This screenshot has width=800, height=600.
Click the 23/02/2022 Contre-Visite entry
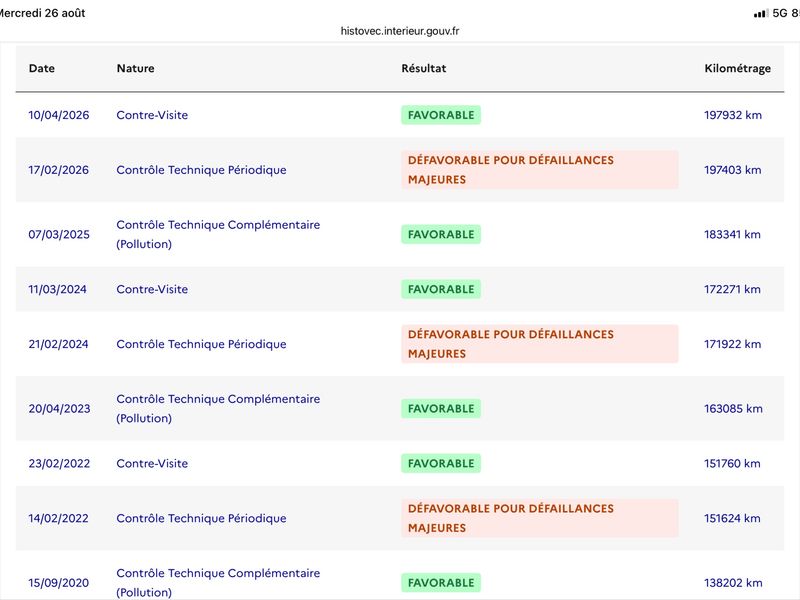pos(152,464)
